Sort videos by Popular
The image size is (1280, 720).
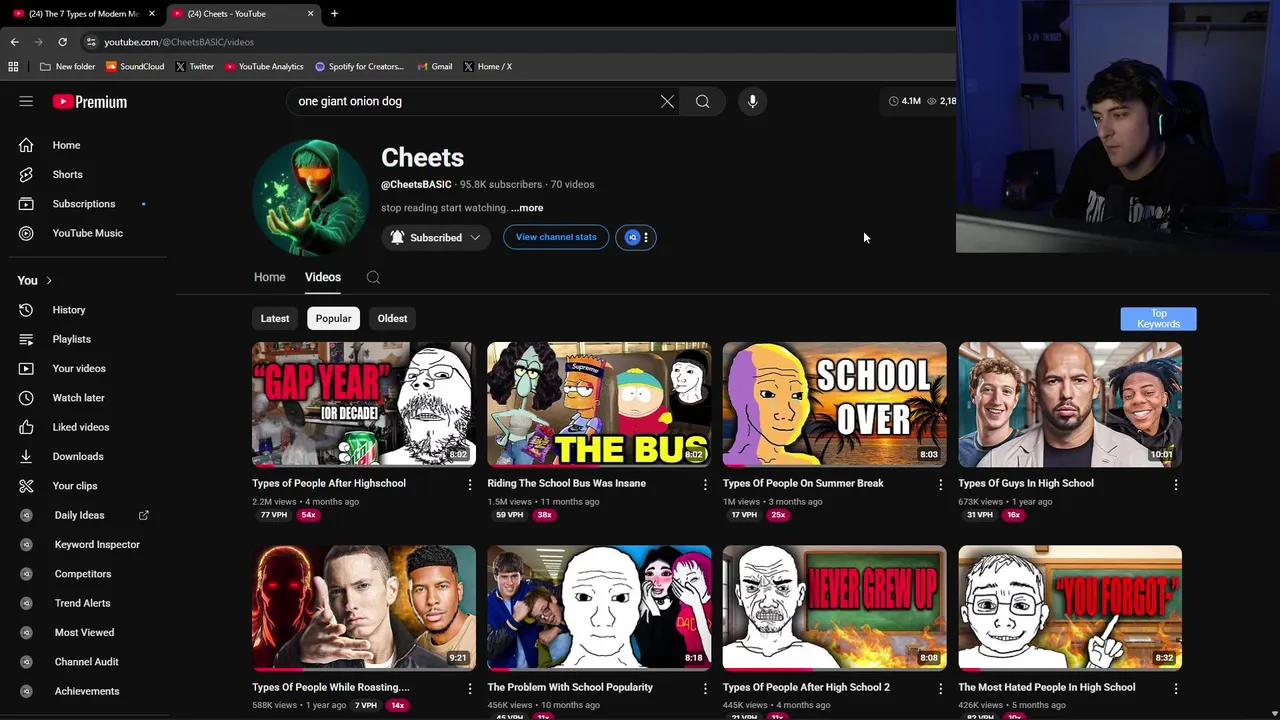333,318
